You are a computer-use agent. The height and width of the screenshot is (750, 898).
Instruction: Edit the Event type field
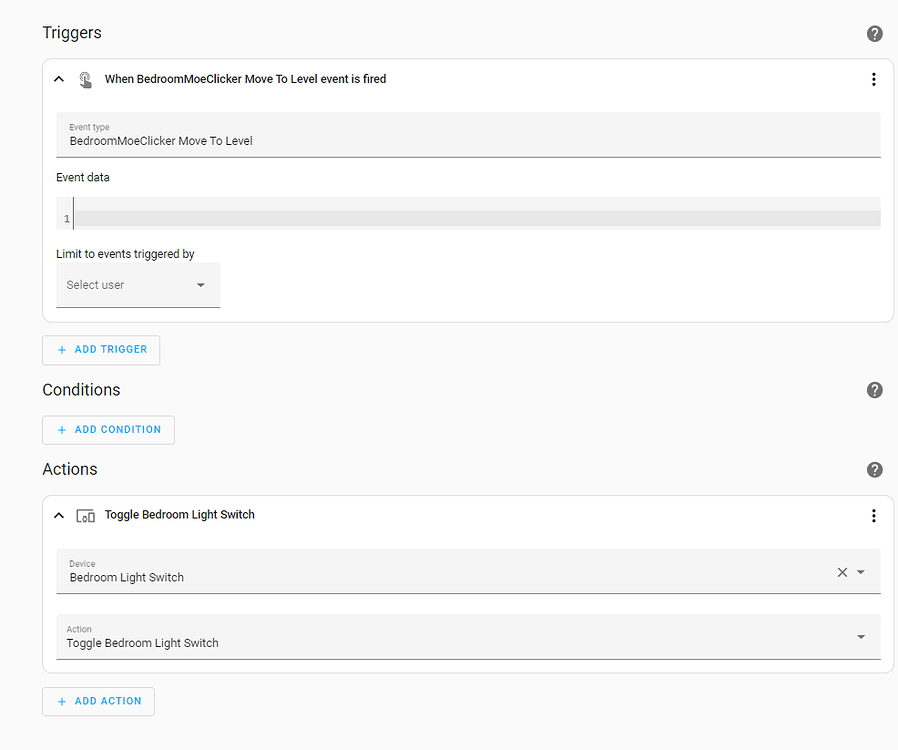[x=468, y=135]
